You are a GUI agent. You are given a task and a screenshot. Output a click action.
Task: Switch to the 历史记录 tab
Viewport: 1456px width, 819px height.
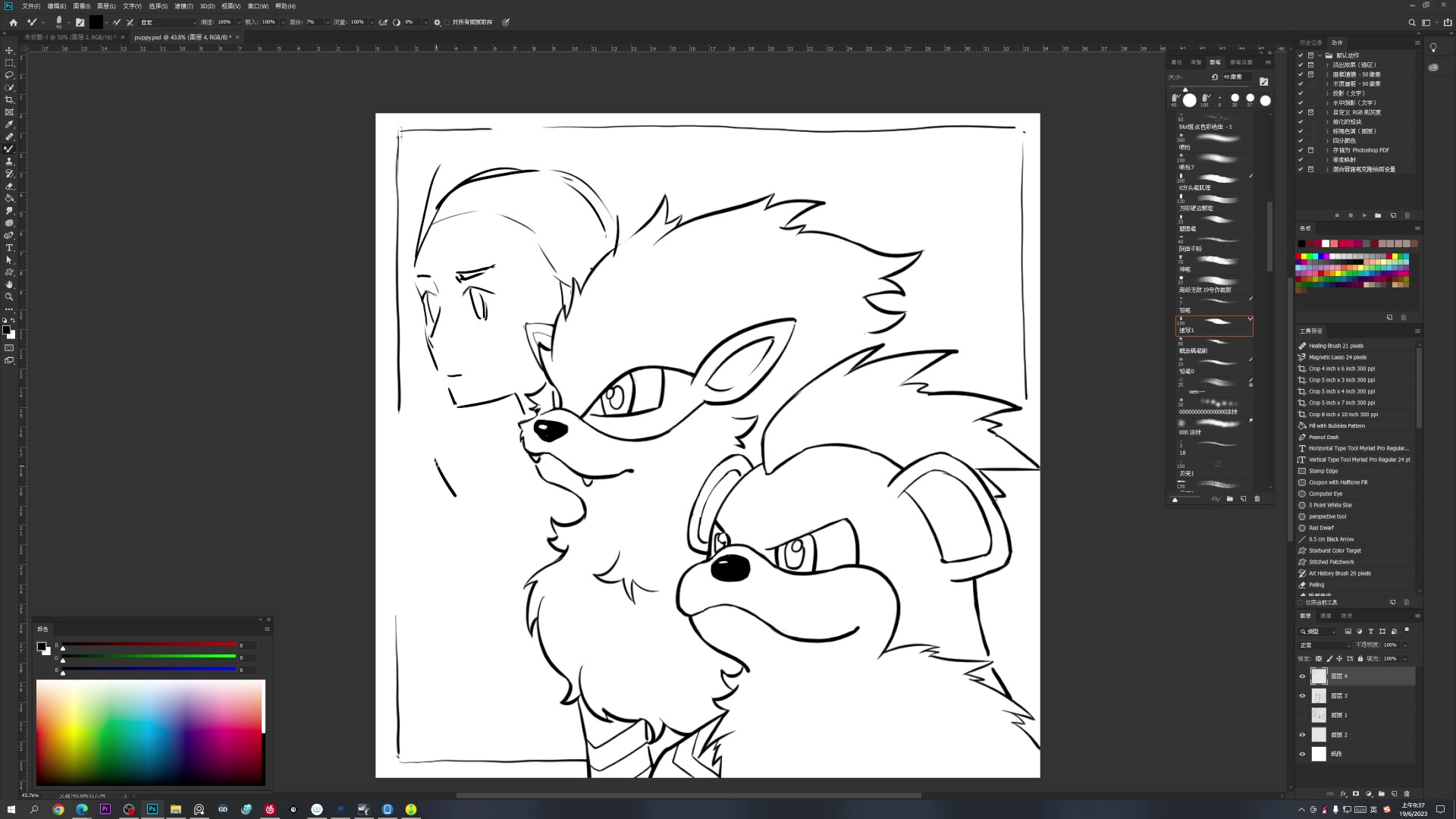[1310, 42]
